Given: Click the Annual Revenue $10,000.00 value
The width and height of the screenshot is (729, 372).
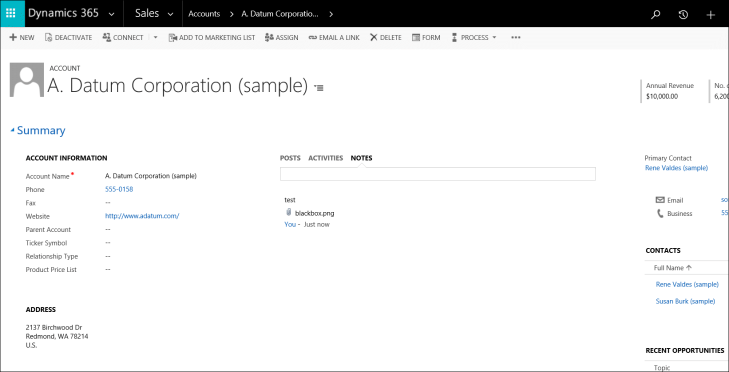Looking at the screenshot, I should [x=662, y=97].
